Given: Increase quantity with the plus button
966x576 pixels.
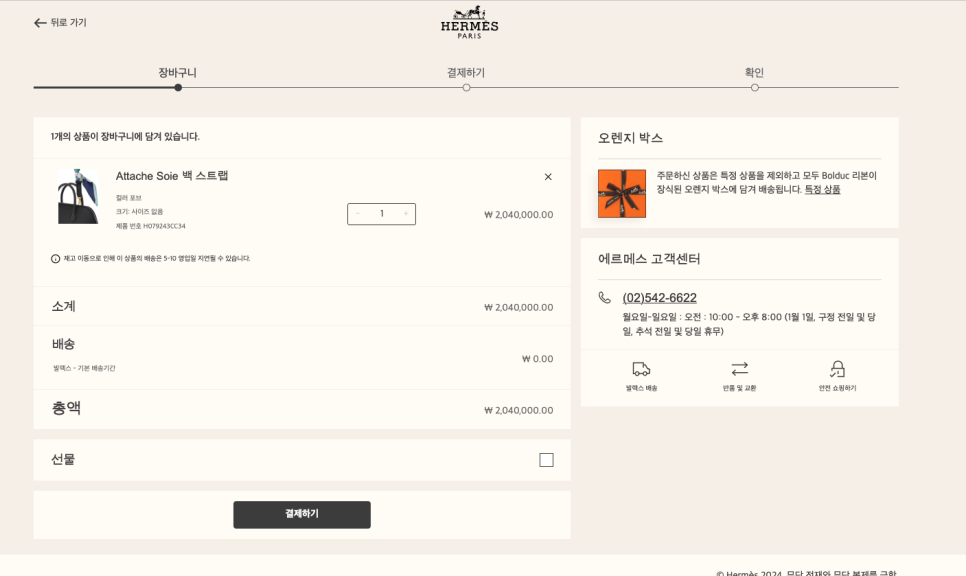Looking at the screenshot, I should 405,214.
